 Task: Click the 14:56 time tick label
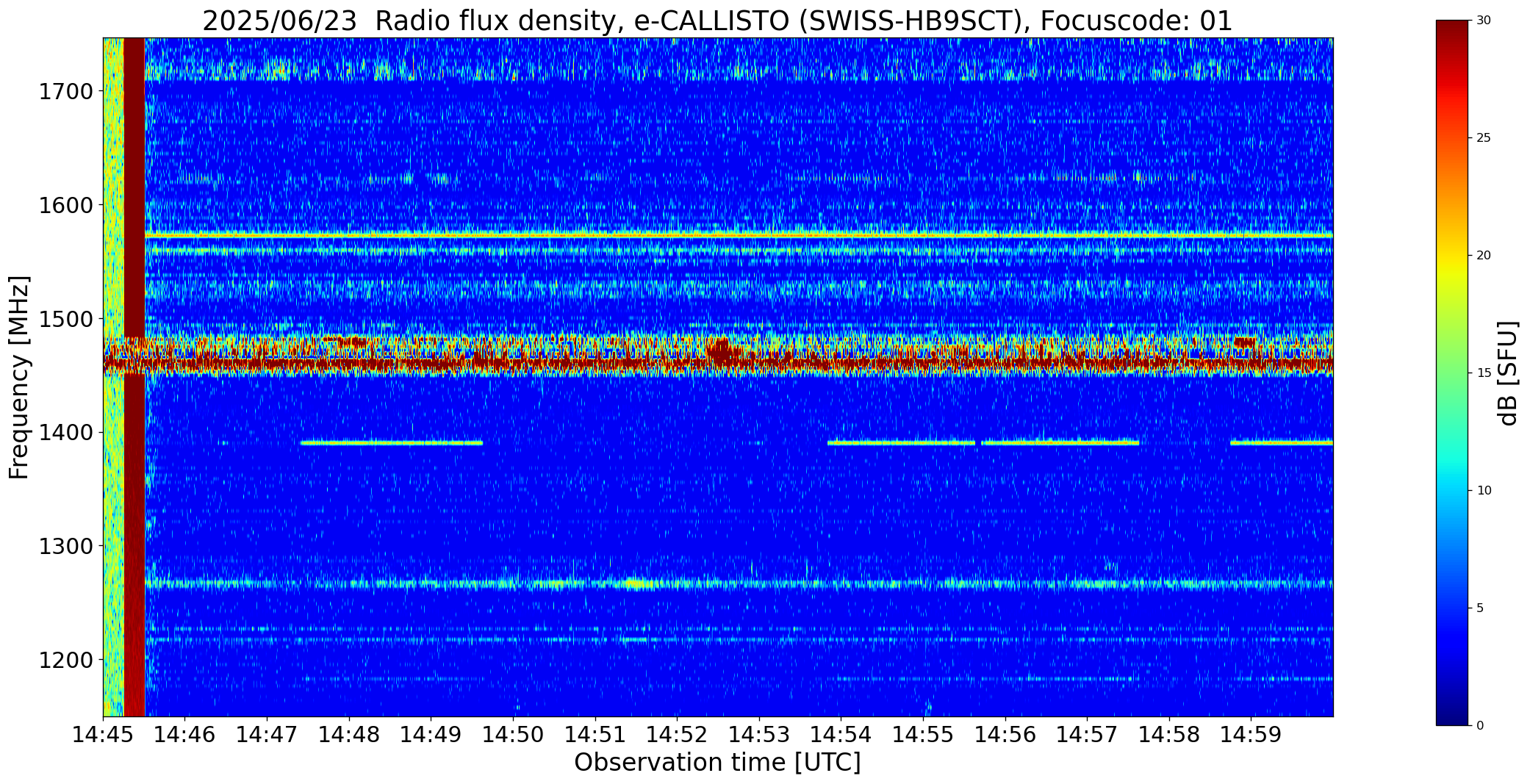click(1005, 733)
